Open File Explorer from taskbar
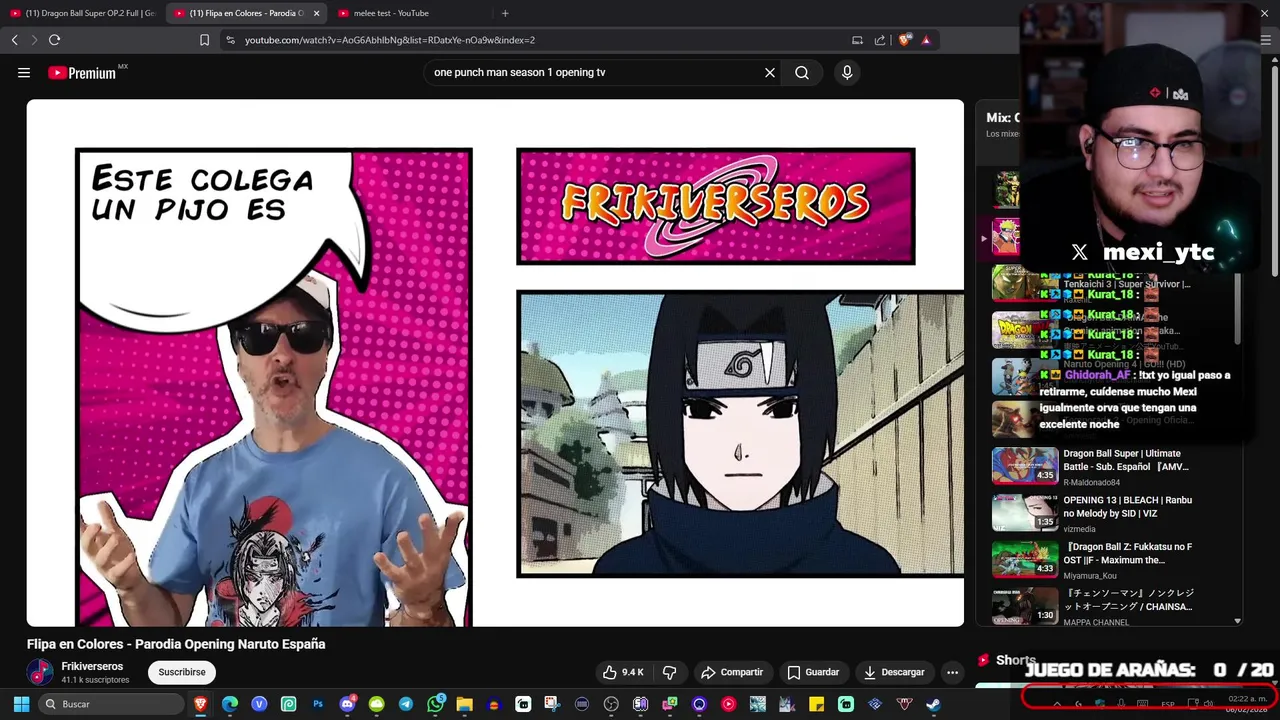The image size is (1280, 720). pyautogui.click(x=464, y=704)
